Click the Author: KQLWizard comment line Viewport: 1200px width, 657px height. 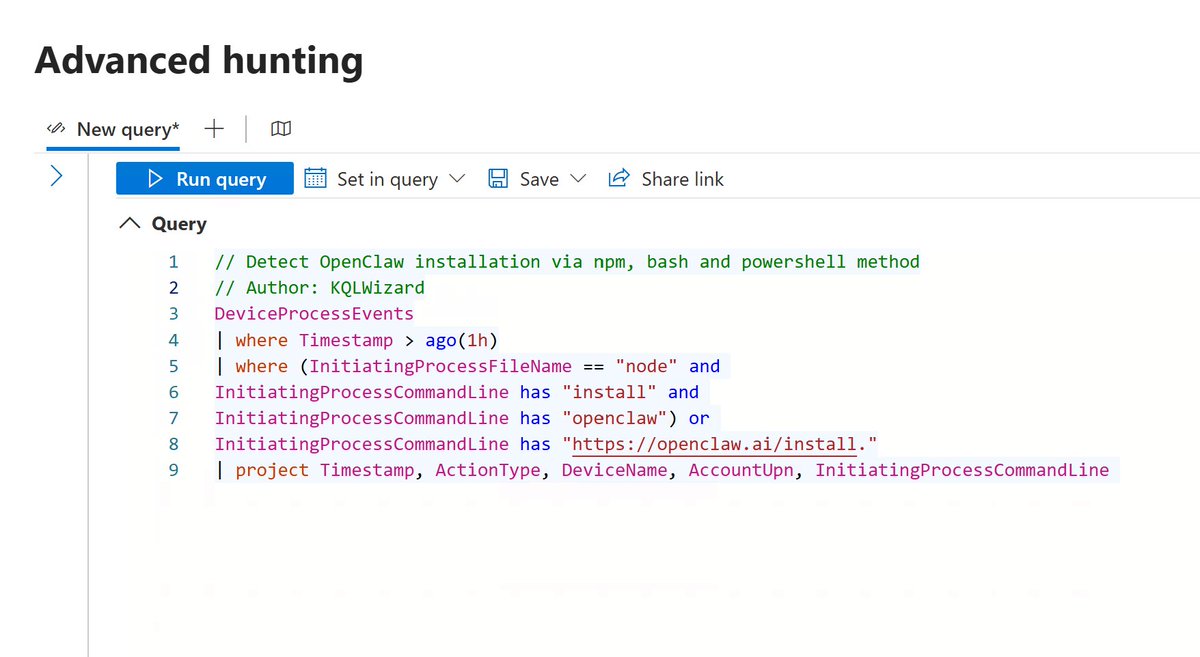pyautogui.click(x=320, y=288)
